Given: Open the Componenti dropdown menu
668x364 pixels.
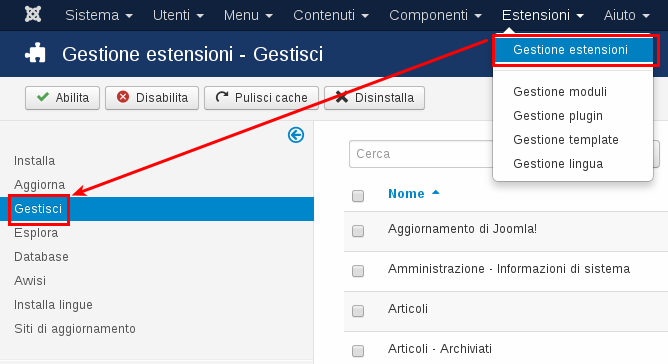Looking at the screenshot, I should tap(435, 15).
